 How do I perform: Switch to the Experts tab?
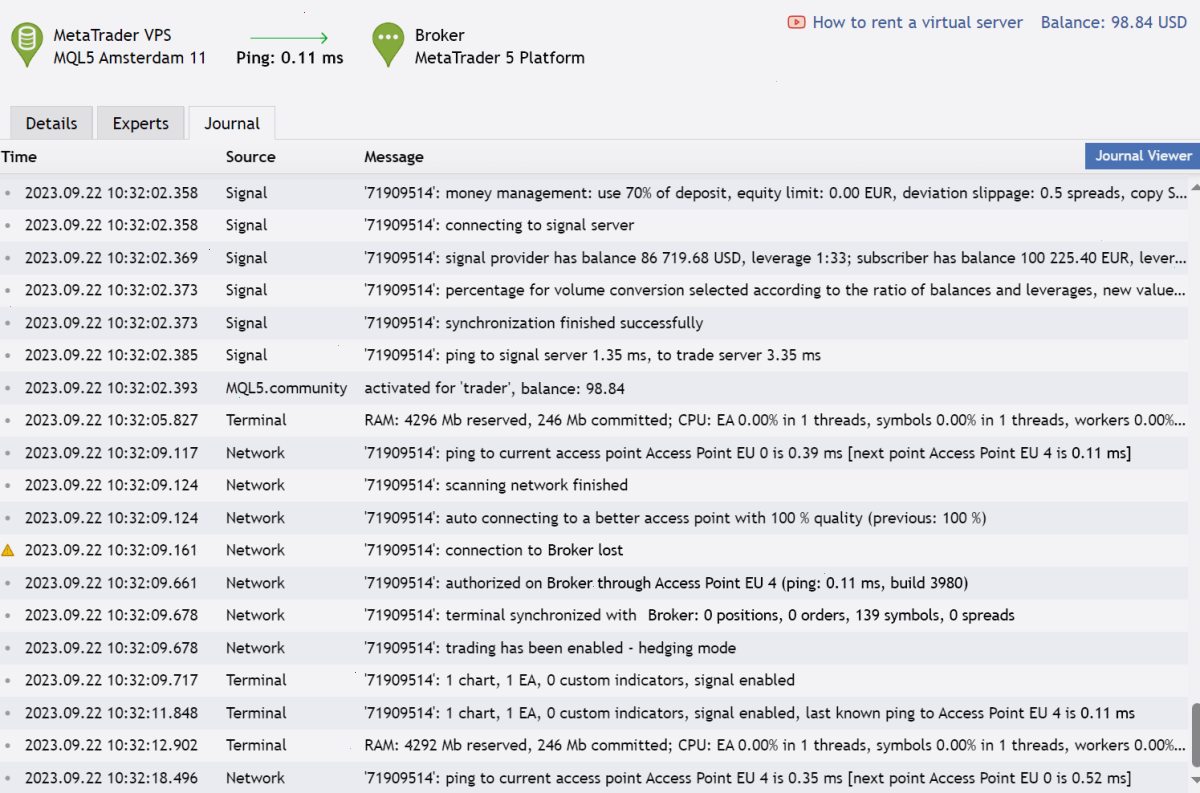click(140, 123)
